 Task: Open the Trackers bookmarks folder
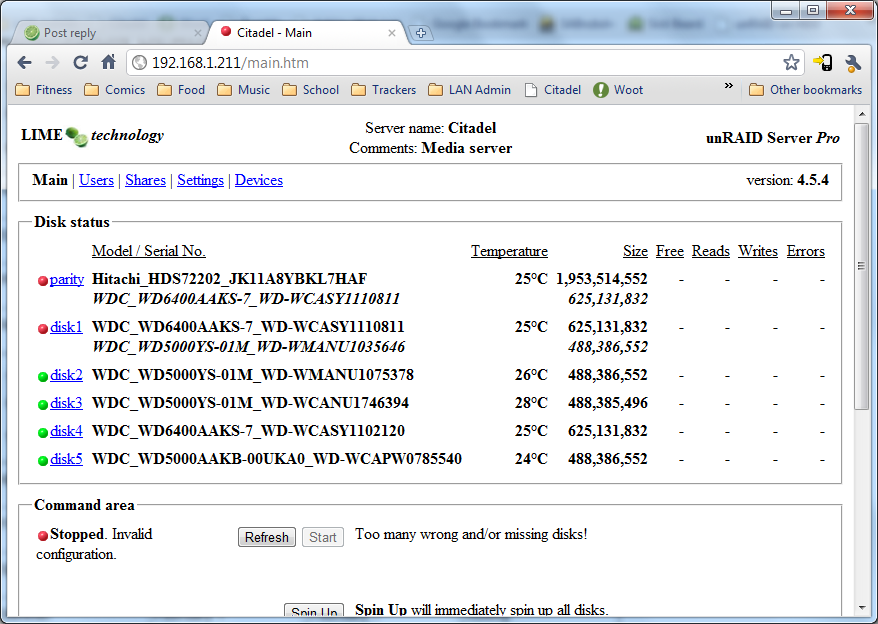(384, 90)
